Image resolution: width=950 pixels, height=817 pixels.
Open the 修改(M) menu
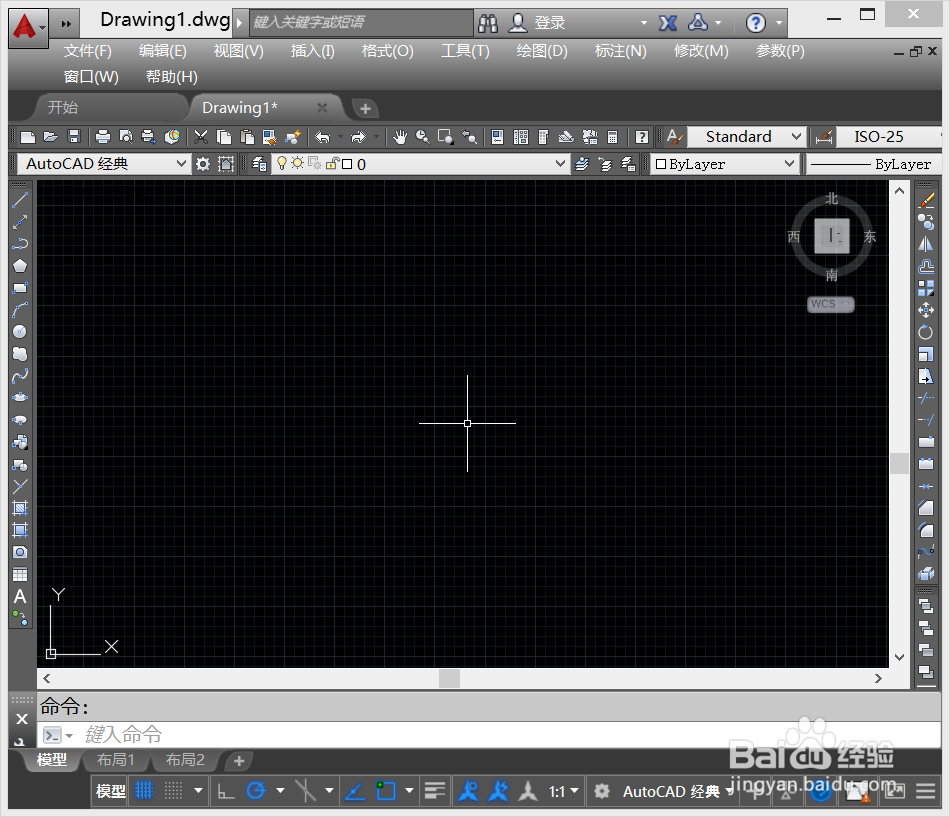coord(701,51)
